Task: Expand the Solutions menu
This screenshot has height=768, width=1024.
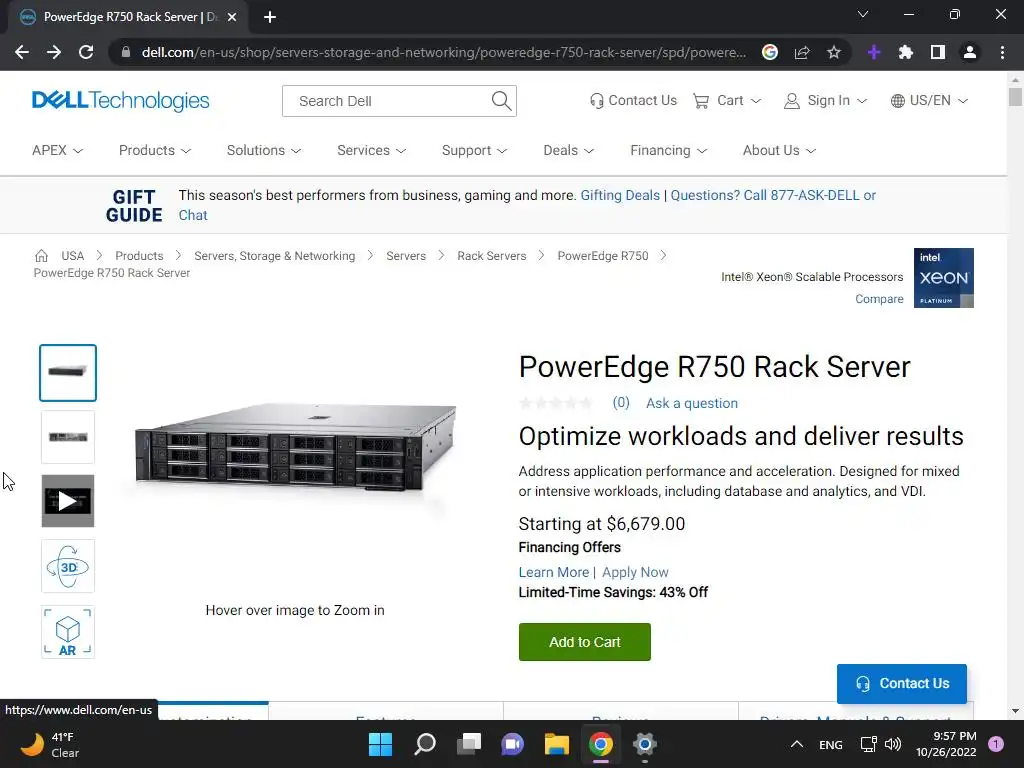Action: [x=264, y=150]
